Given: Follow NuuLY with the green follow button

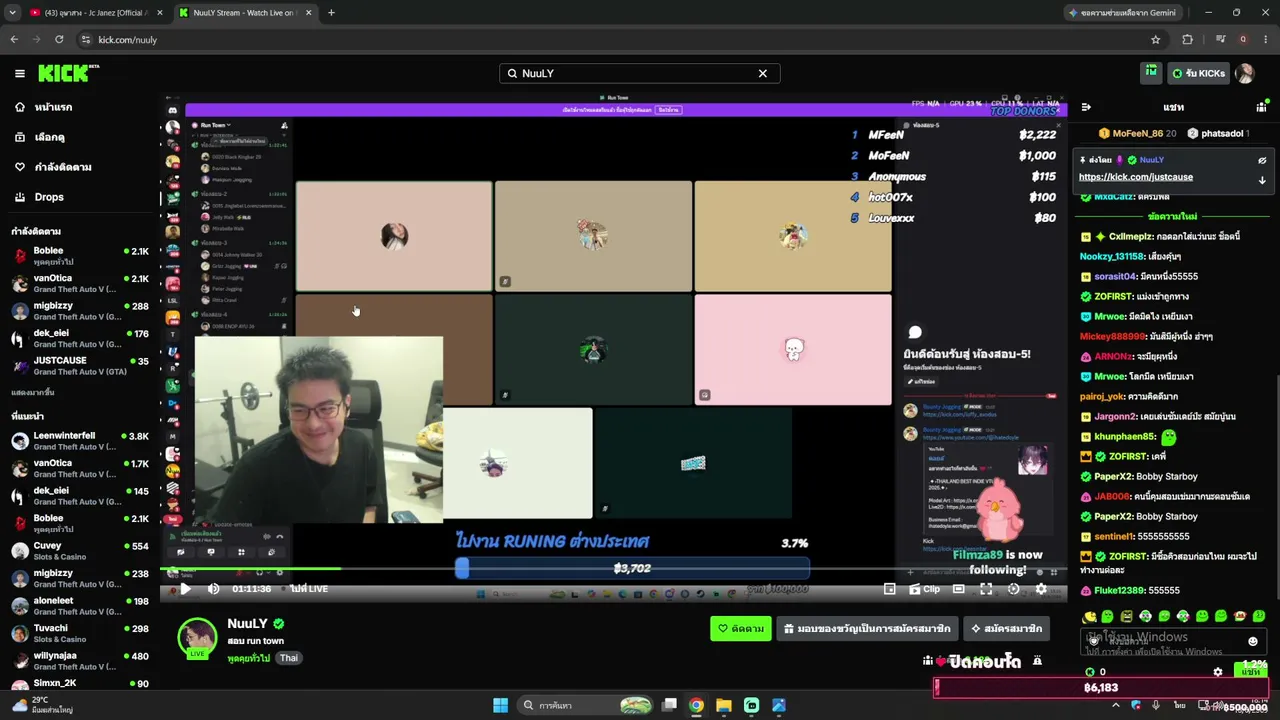Looking at the screenshot, I should click(x=740, y=629).
